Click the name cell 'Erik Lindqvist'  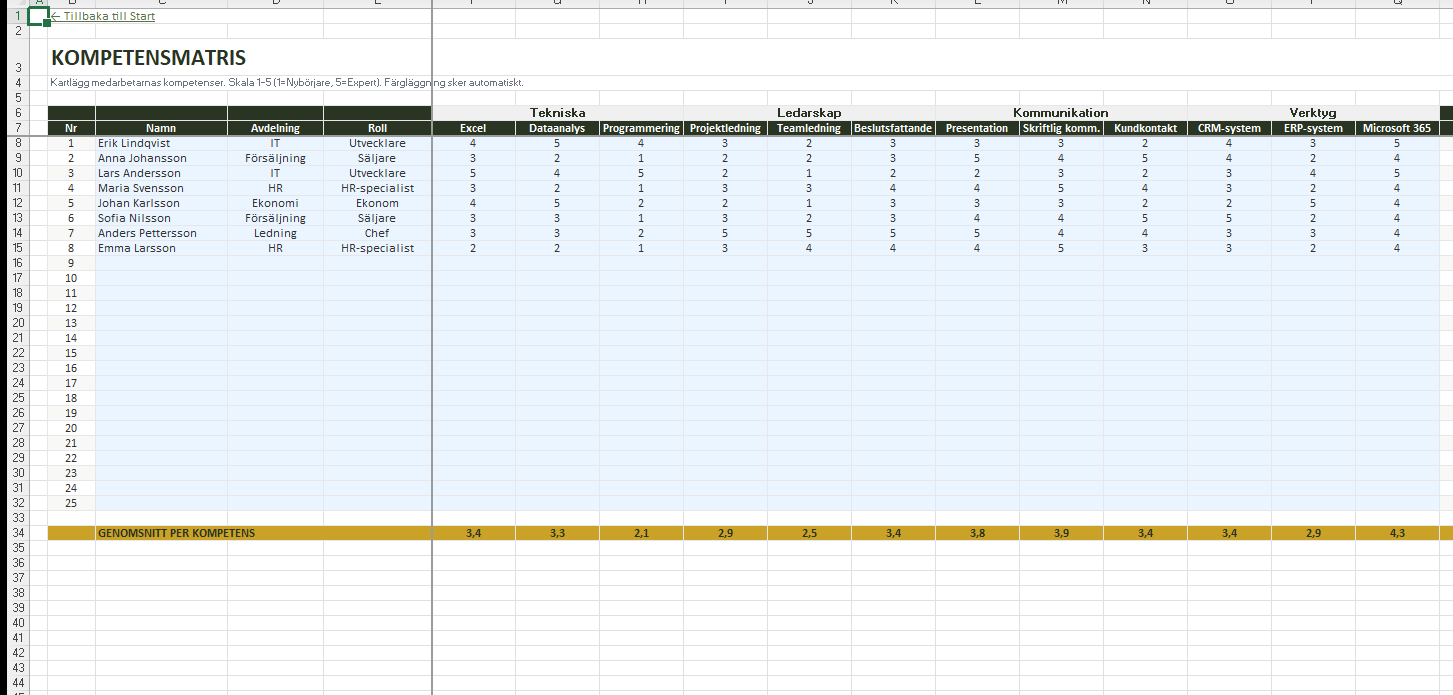tap(134, 143)
